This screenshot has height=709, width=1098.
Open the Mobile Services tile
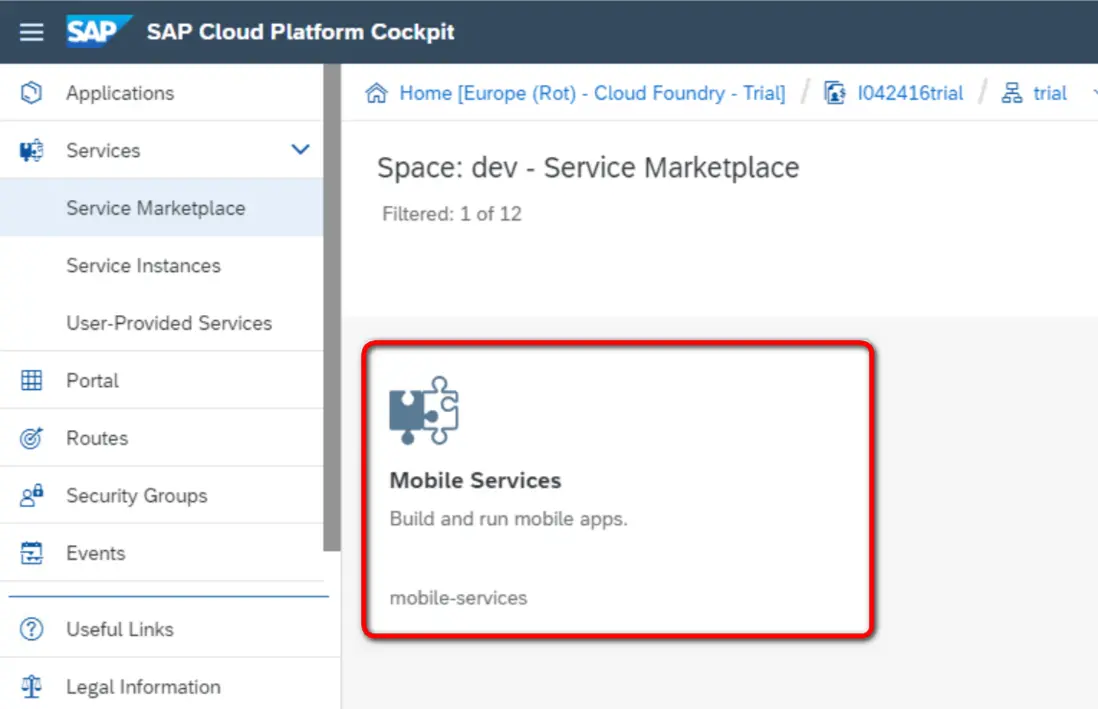point(618,490)
